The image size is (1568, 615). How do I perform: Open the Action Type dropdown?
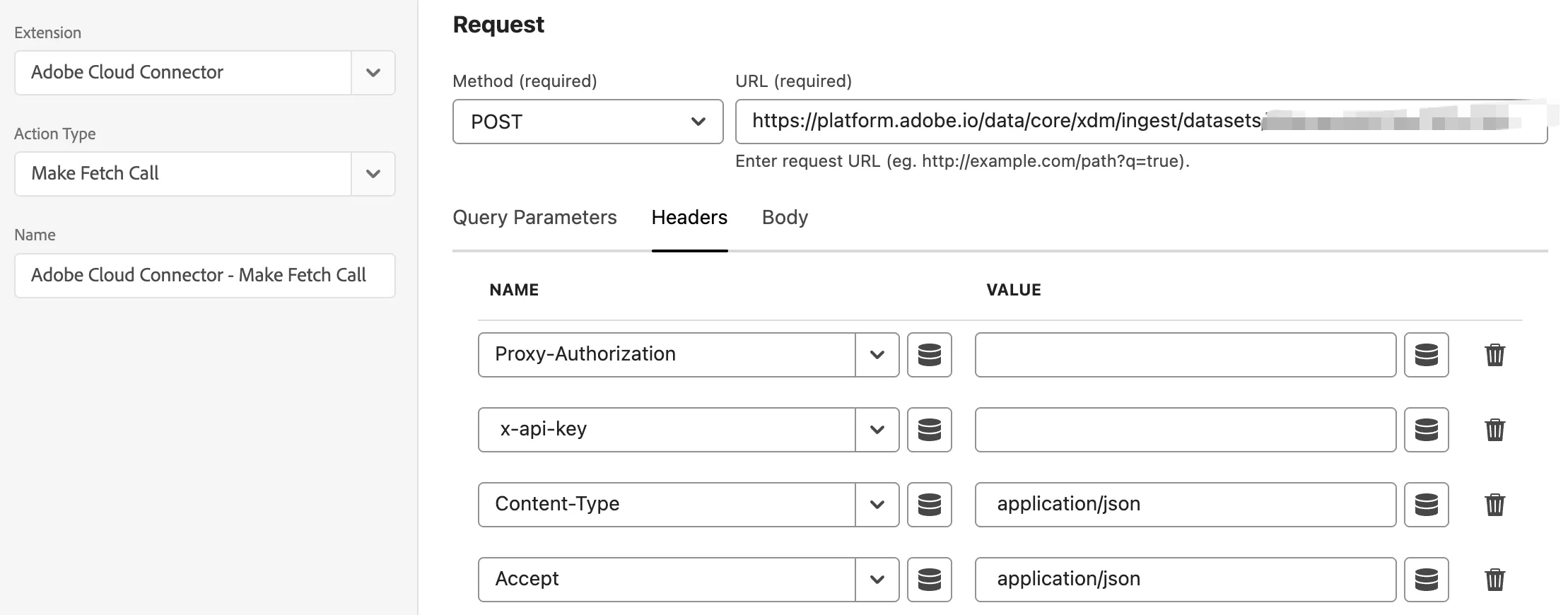pyautogui.click(x=373, y=174)
